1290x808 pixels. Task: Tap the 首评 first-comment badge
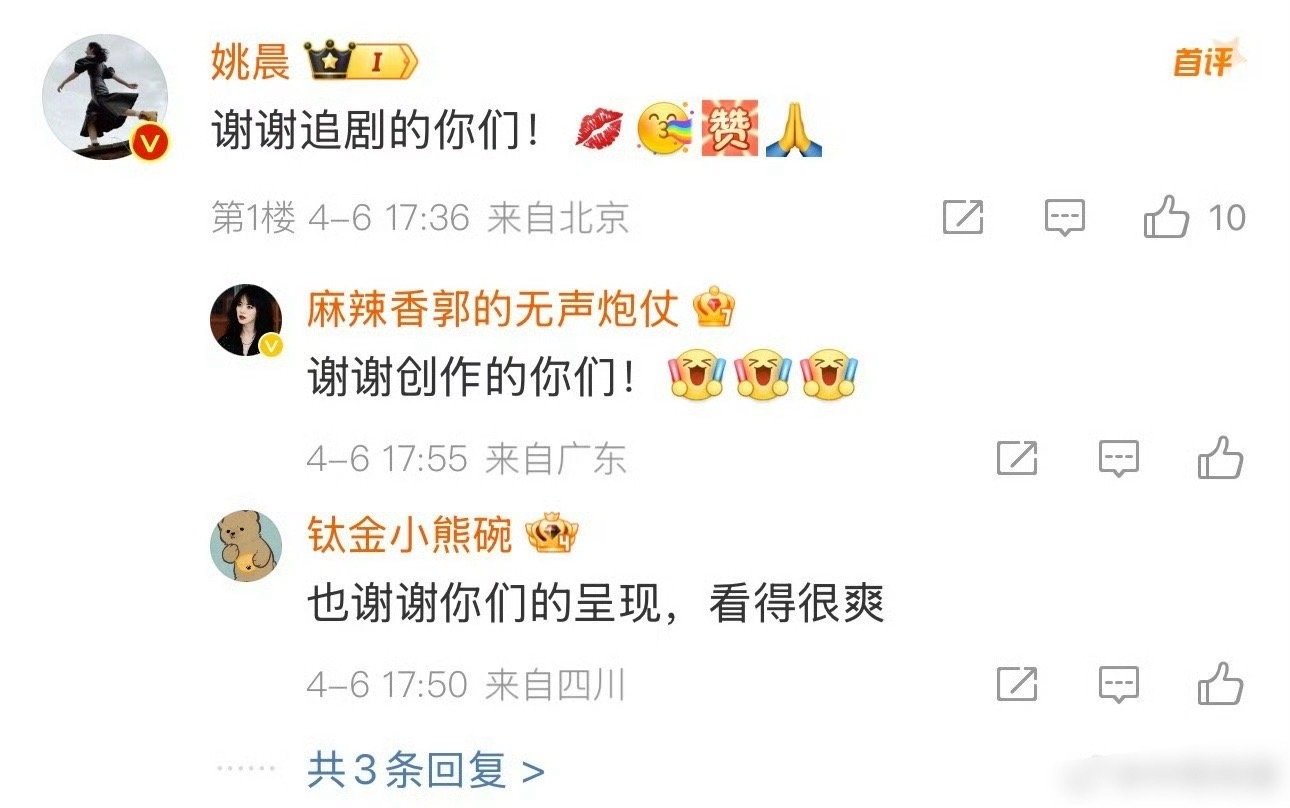click(x=1207, y=61)
